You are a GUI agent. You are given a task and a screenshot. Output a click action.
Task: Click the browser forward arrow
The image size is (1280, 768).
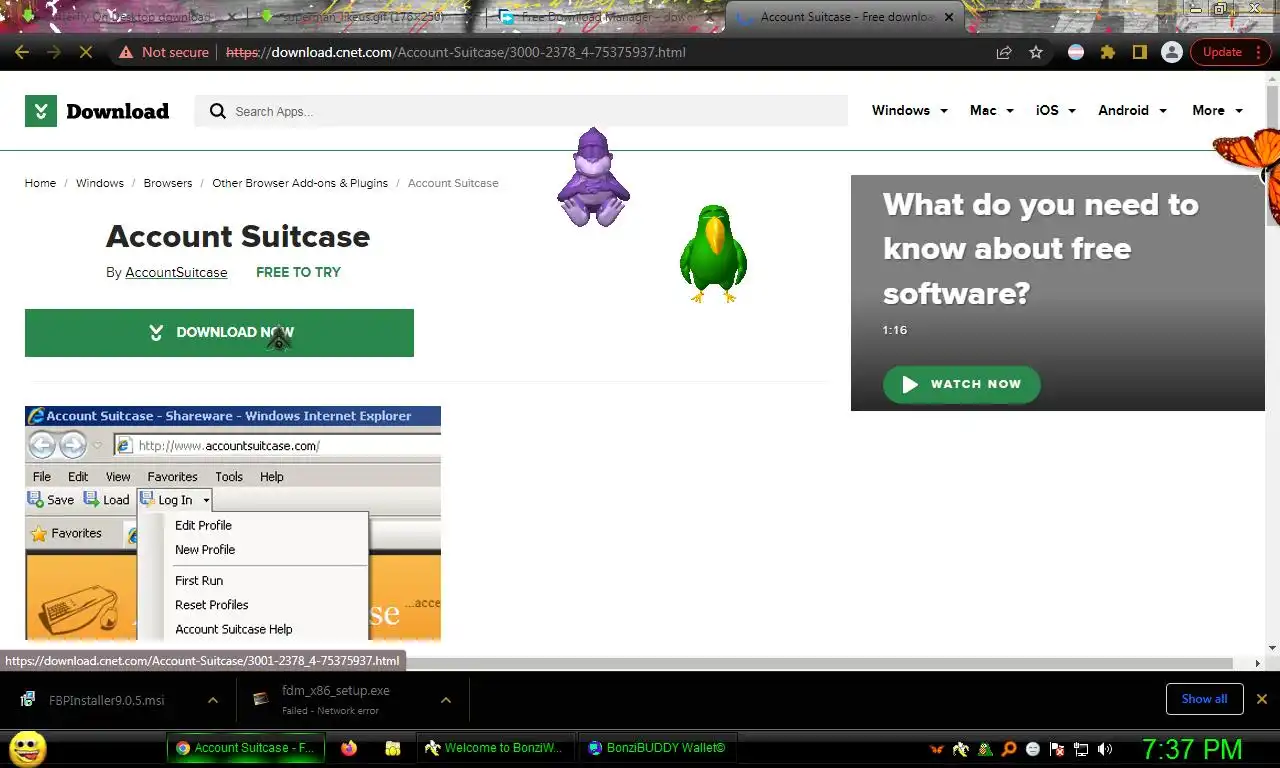[54, 52]
